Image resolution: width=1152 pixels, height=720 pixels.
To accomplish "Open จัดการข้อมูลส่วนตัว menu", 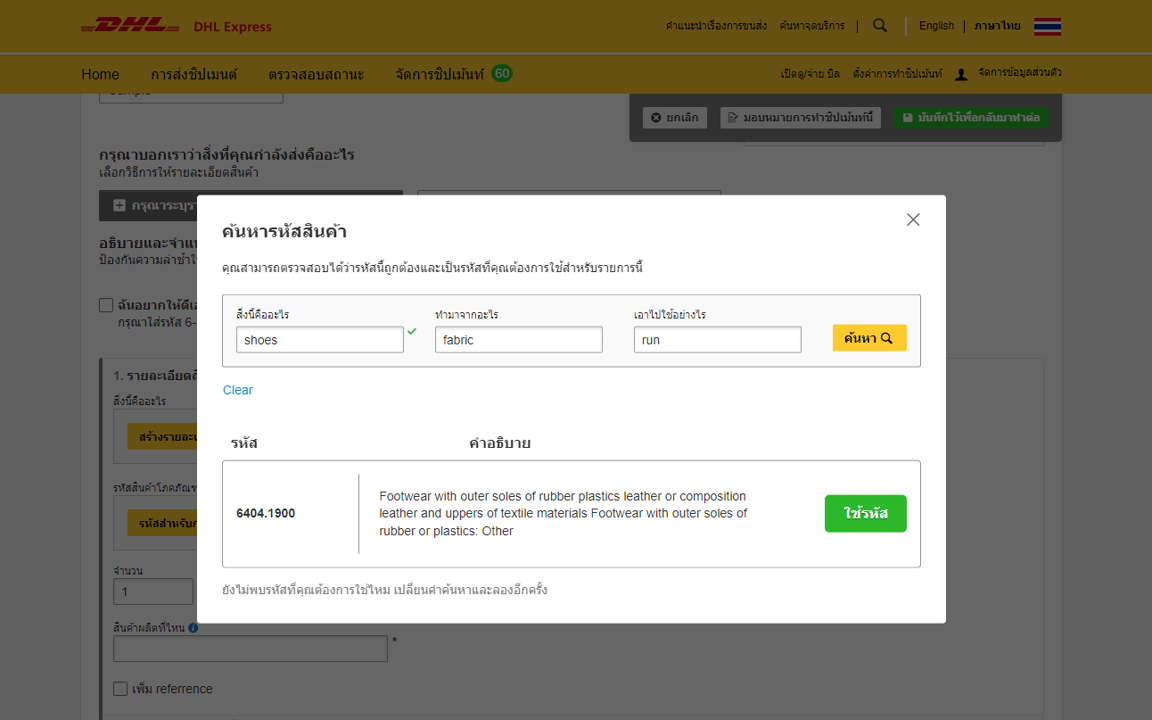I will [x=1019, y=73].
